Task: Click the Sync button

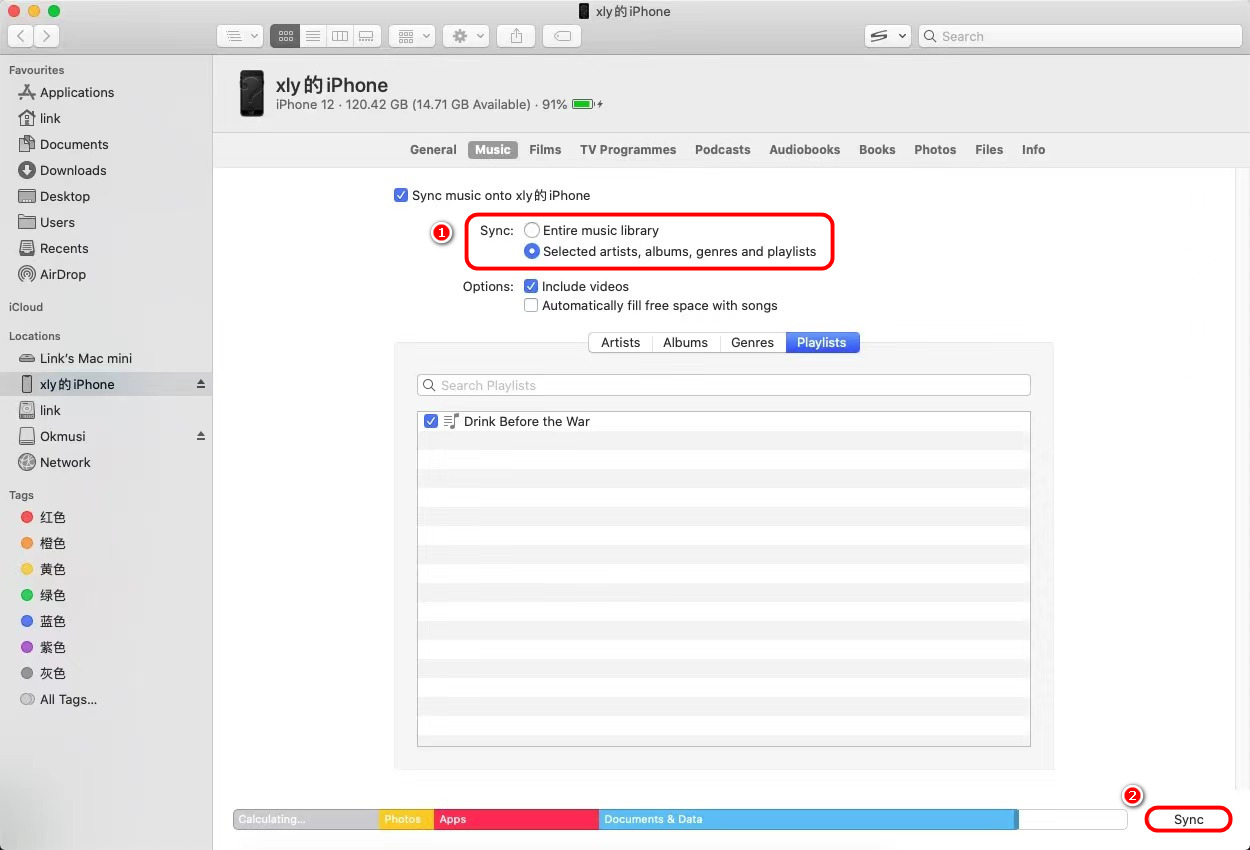Action: (1189, 819)
